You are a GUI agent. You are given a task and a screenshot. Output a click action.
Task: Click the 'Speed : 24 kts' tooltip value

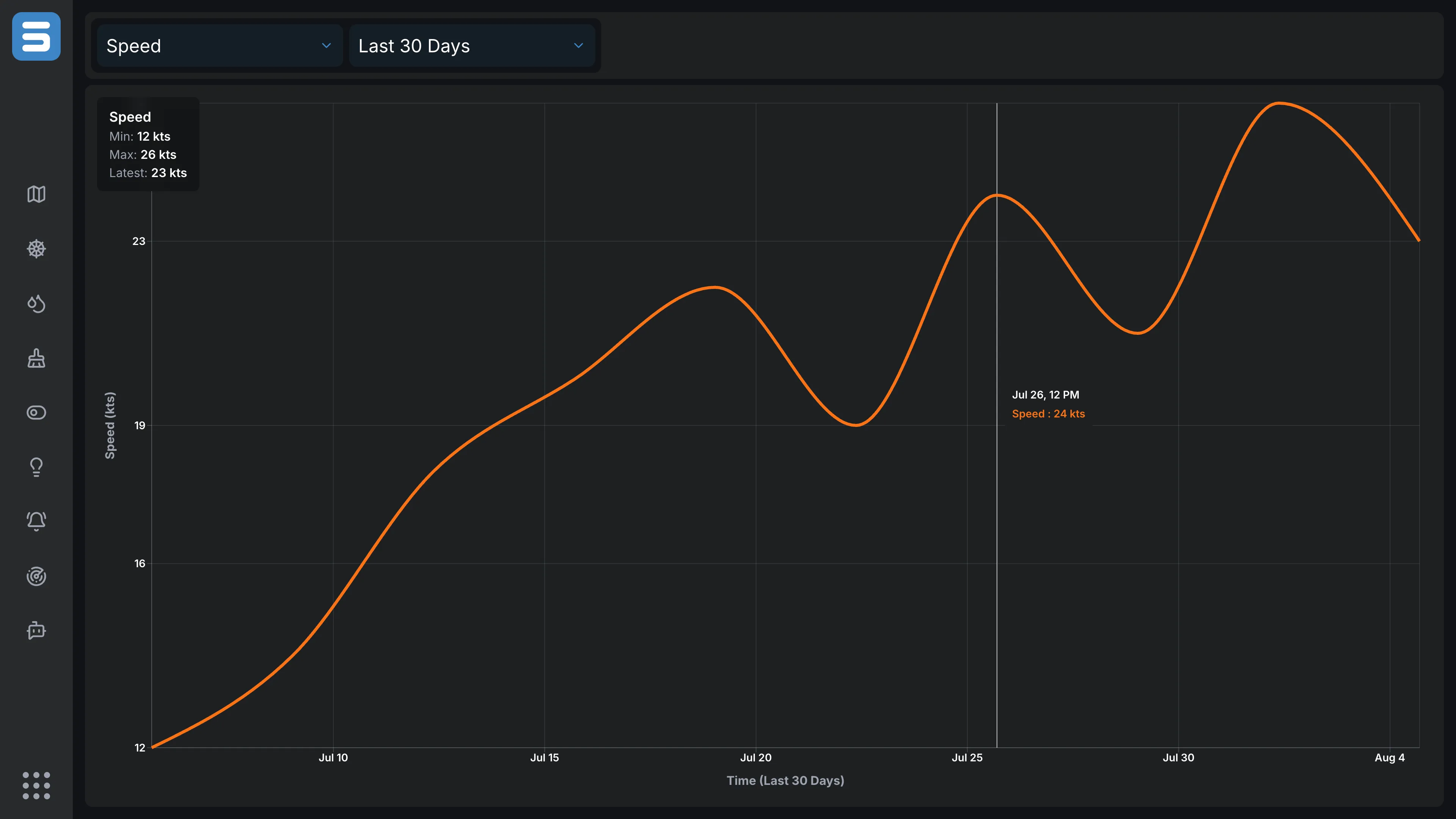point(1048,414)
